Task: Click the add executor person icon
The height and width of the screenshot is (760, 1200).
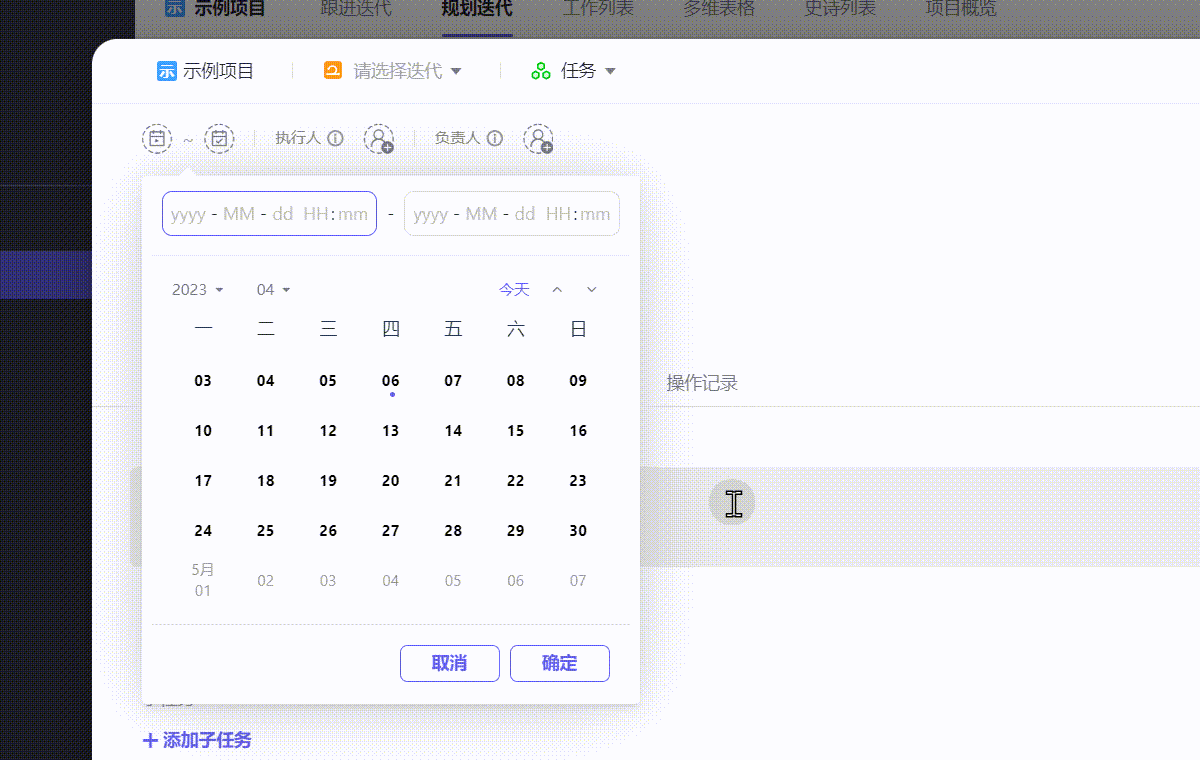Action: coord(379,139)
